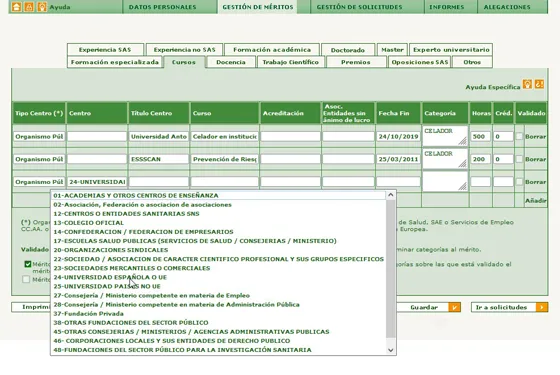The image size is (560, 375).
Task: Click Fecha Fin field 25/03/2011
Action: [398, 159]
